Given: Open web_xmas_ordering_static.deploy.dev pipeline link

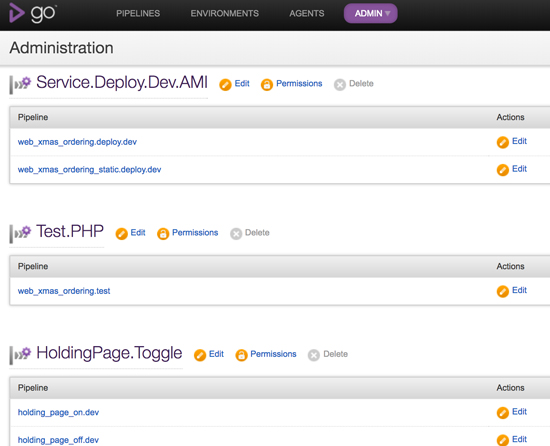Looking at the screenshot, I should 89,170.
